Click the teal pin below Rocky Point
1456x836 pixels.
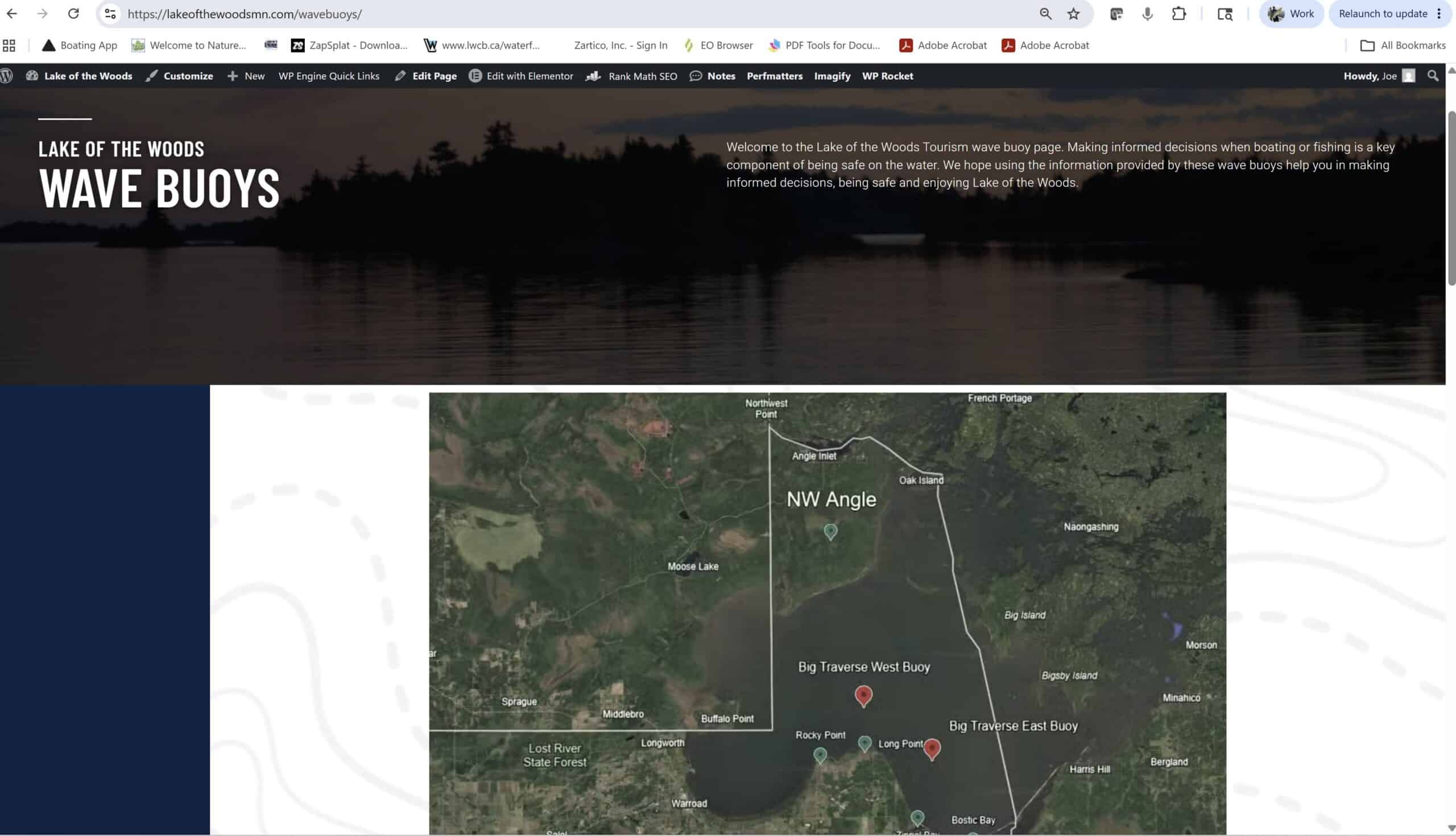point(820,755)
